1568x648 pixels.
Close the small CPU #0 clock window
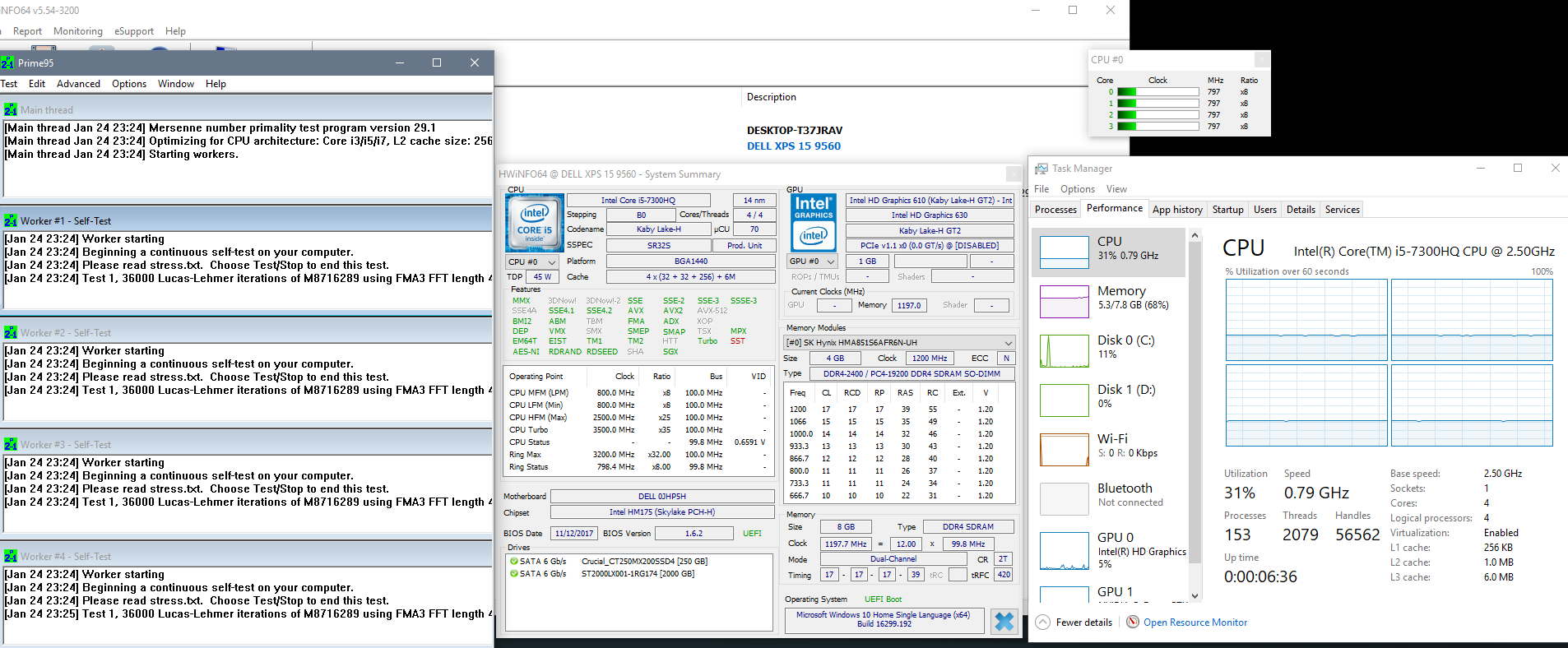click(1262, 59)
